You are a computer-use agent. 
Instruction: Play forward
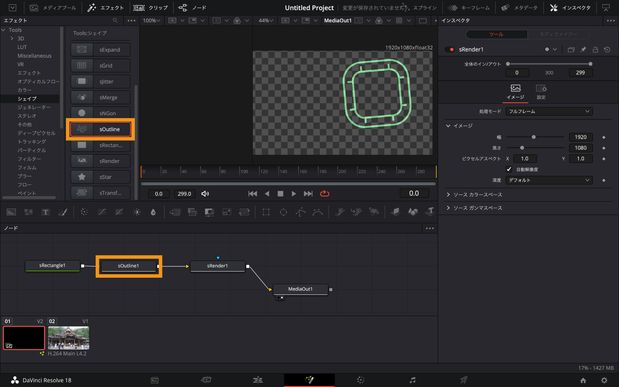294,194
